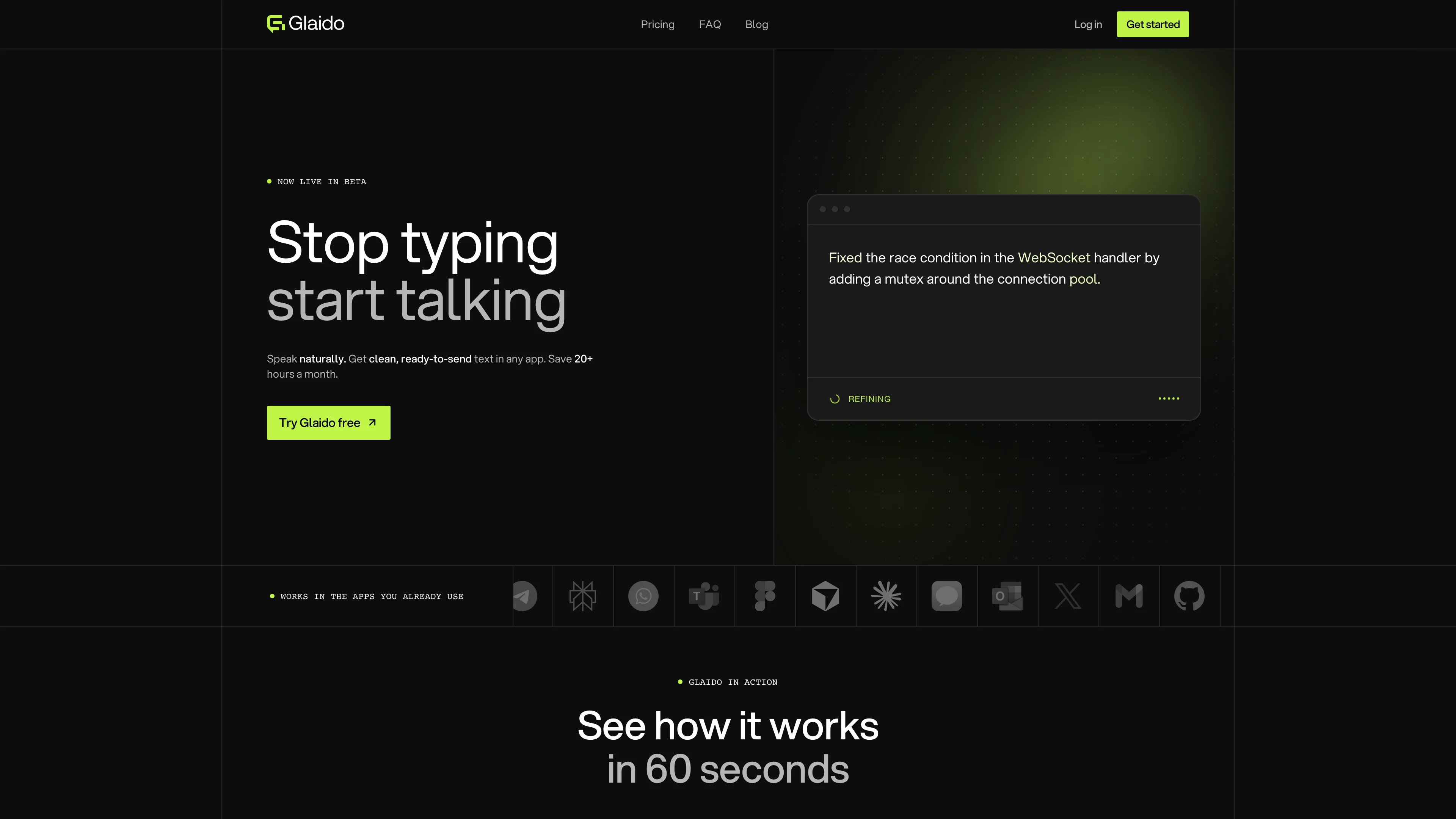
Task: Click Log in
Action: tap(1088, 24)
